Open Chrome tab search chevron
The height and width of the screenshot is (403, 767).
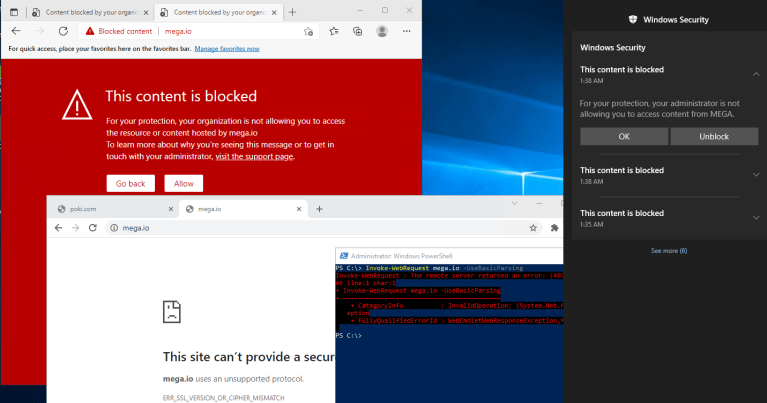tap(514, 203)
